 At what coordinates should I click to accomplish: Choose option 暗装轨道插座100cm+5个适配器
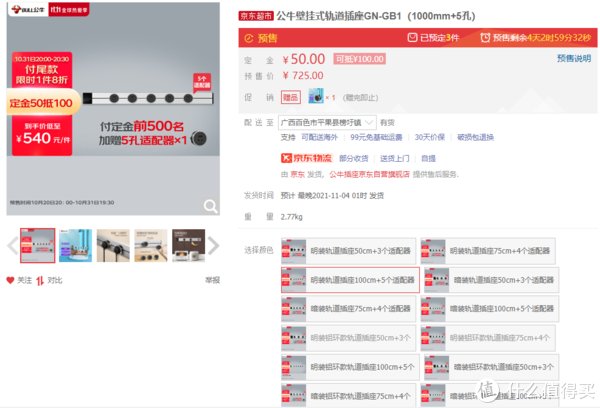pyautogui.click(x=490, y=308)
